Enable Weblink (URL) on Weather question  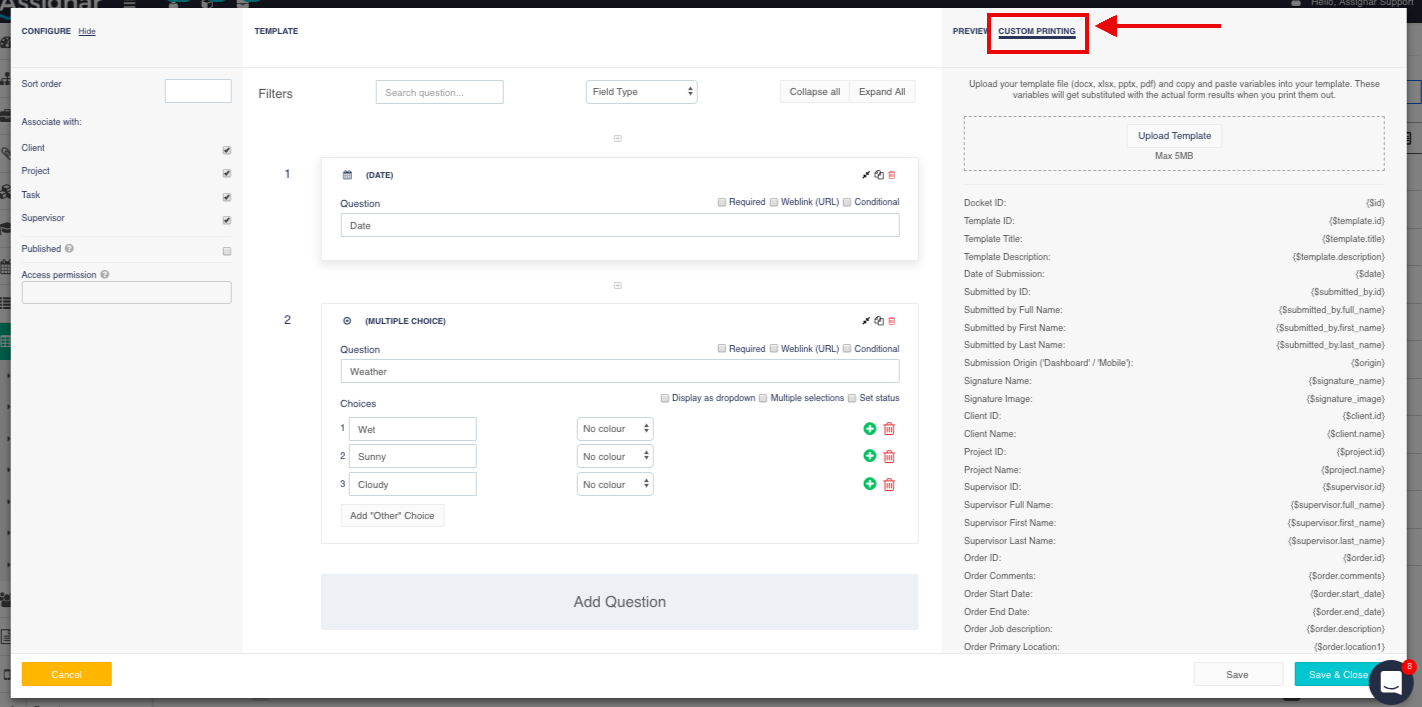[x=774, y=349]
